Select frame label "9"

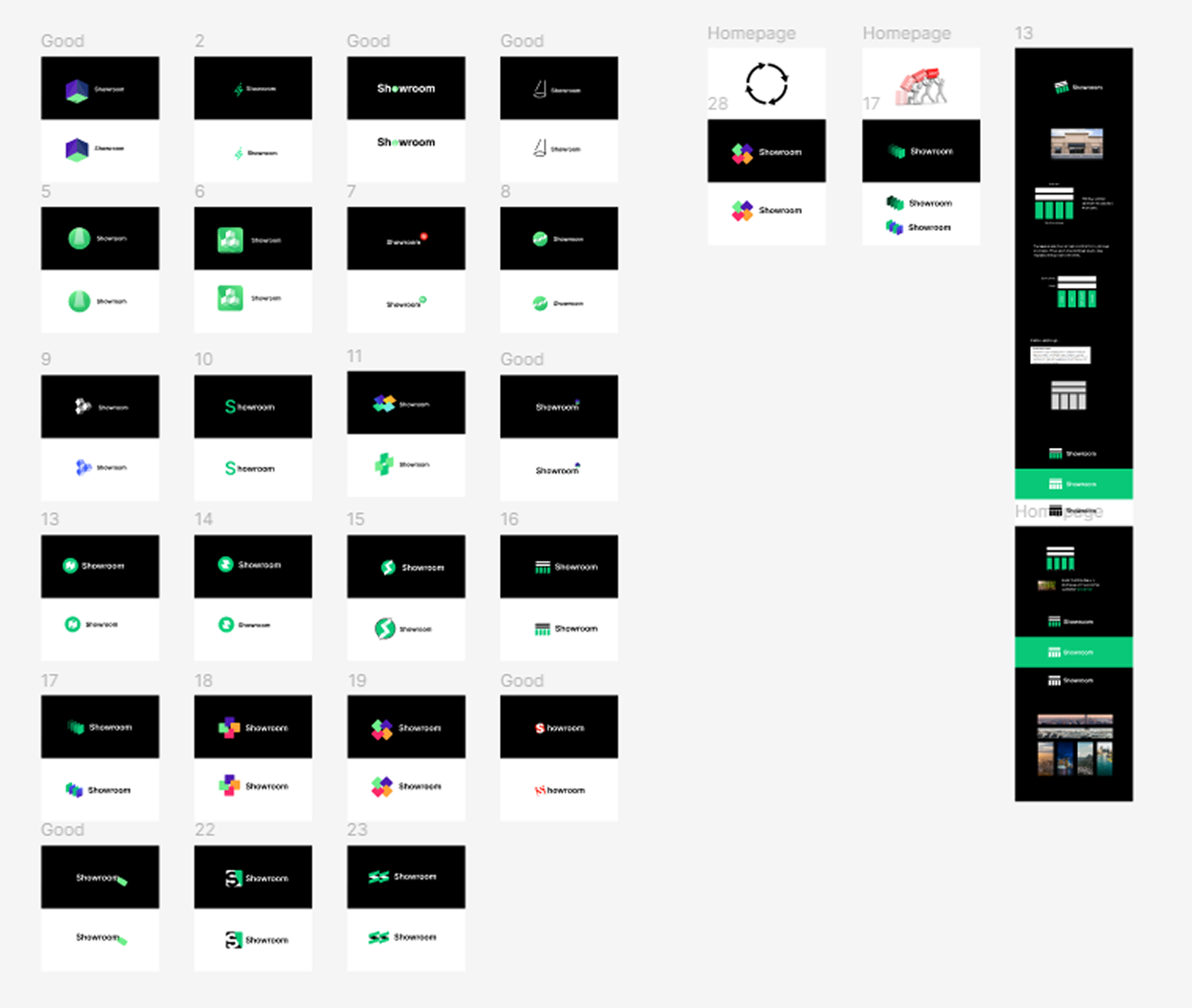tap(46, 358)
